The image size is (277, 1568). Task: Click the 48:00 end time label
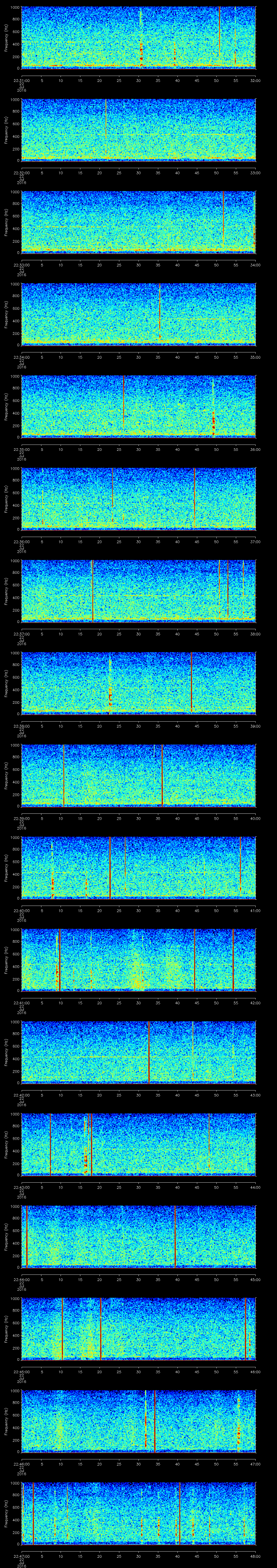pos(255,1556)
